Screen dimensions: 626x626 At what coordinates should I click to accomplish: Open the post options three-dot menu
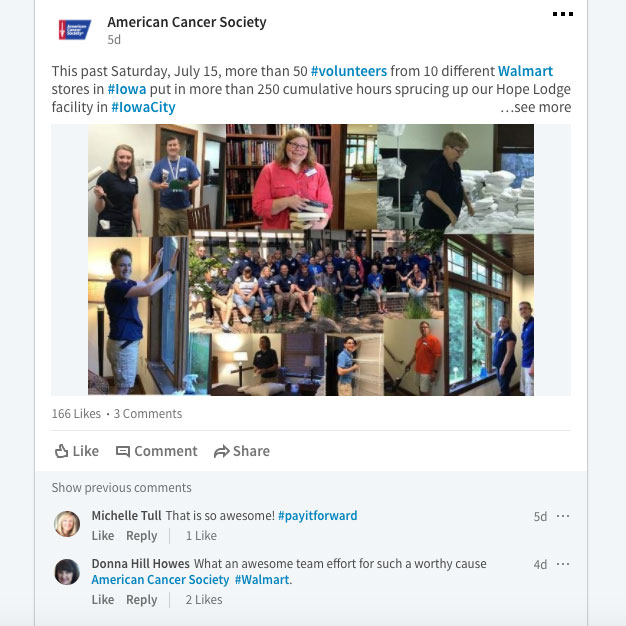tap(563, 14)
